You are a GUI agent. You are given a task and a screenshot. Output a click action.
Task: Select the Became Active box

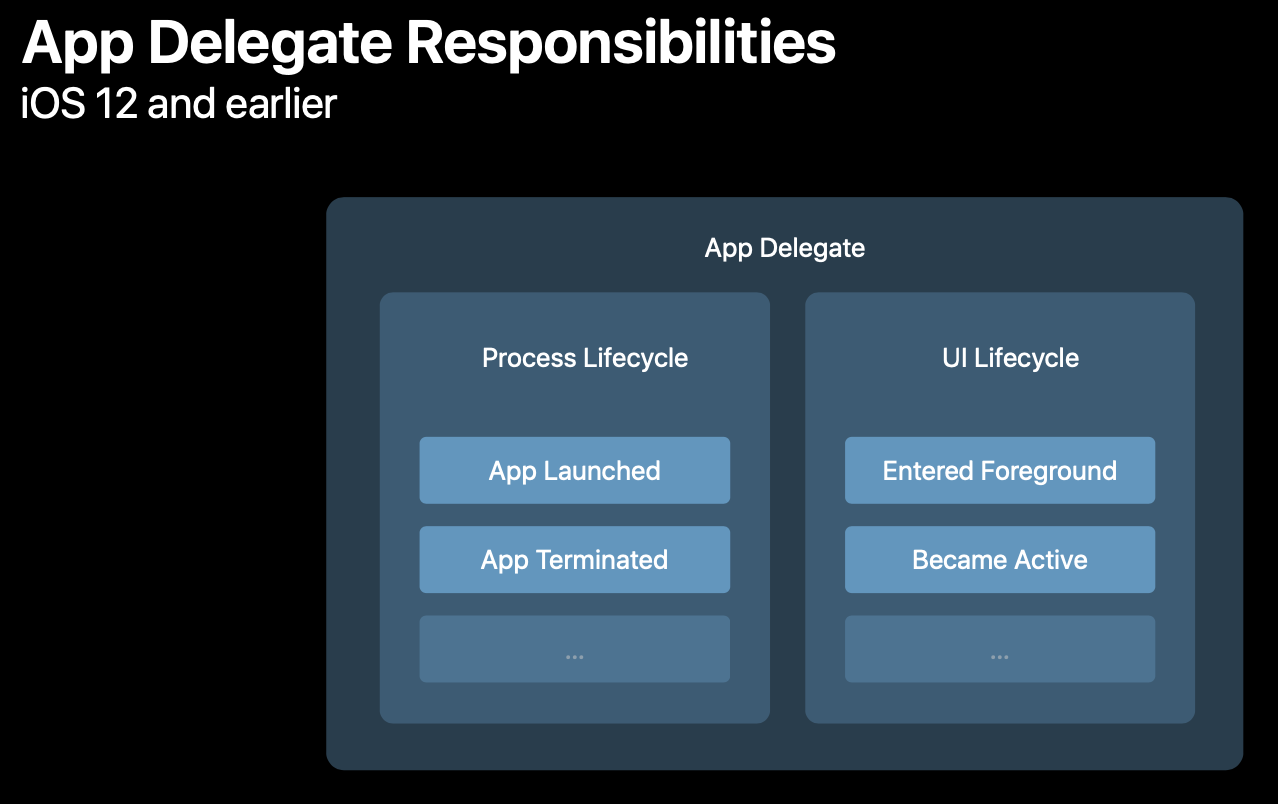[x=1000, y=559]
